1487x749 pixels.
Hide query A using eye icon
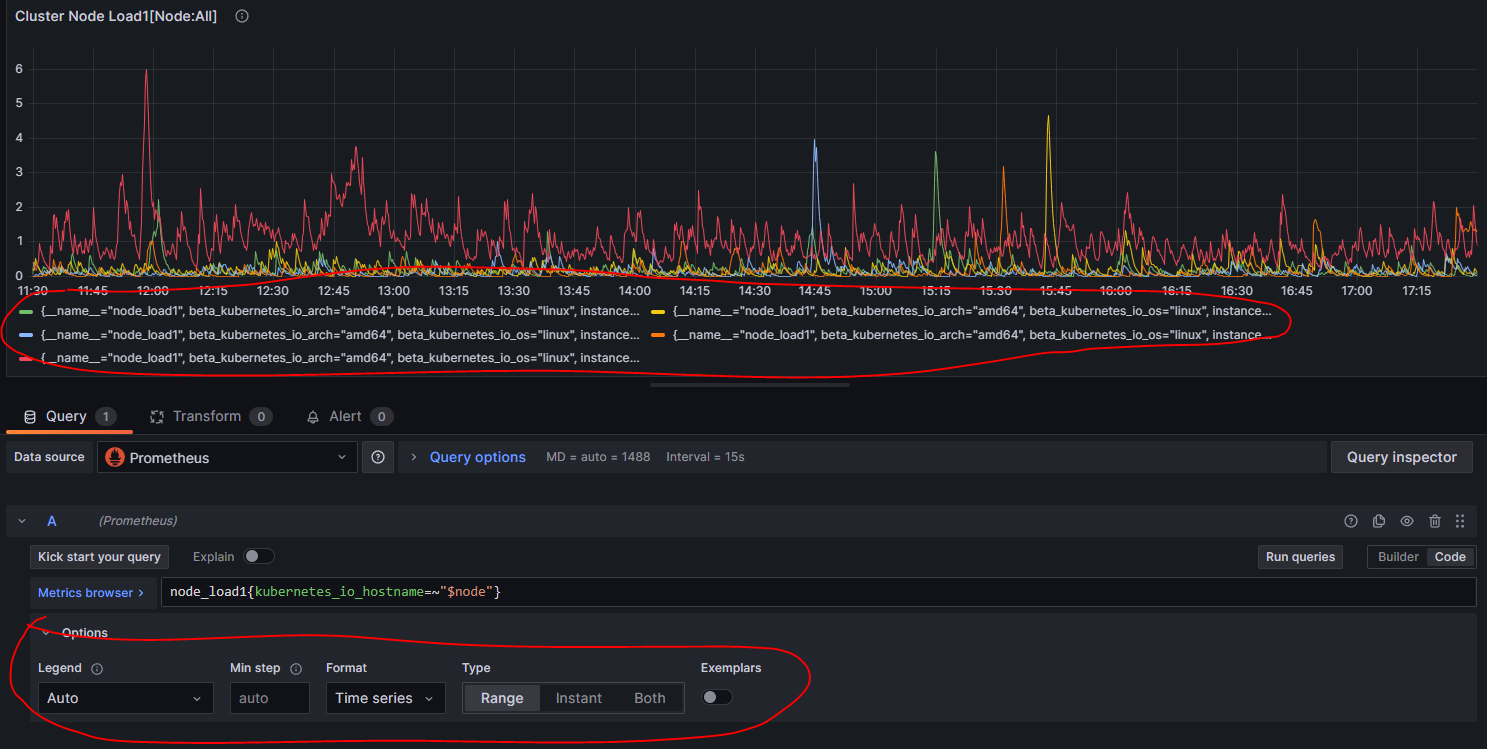pyautogui.click(x=1407, y=521)
